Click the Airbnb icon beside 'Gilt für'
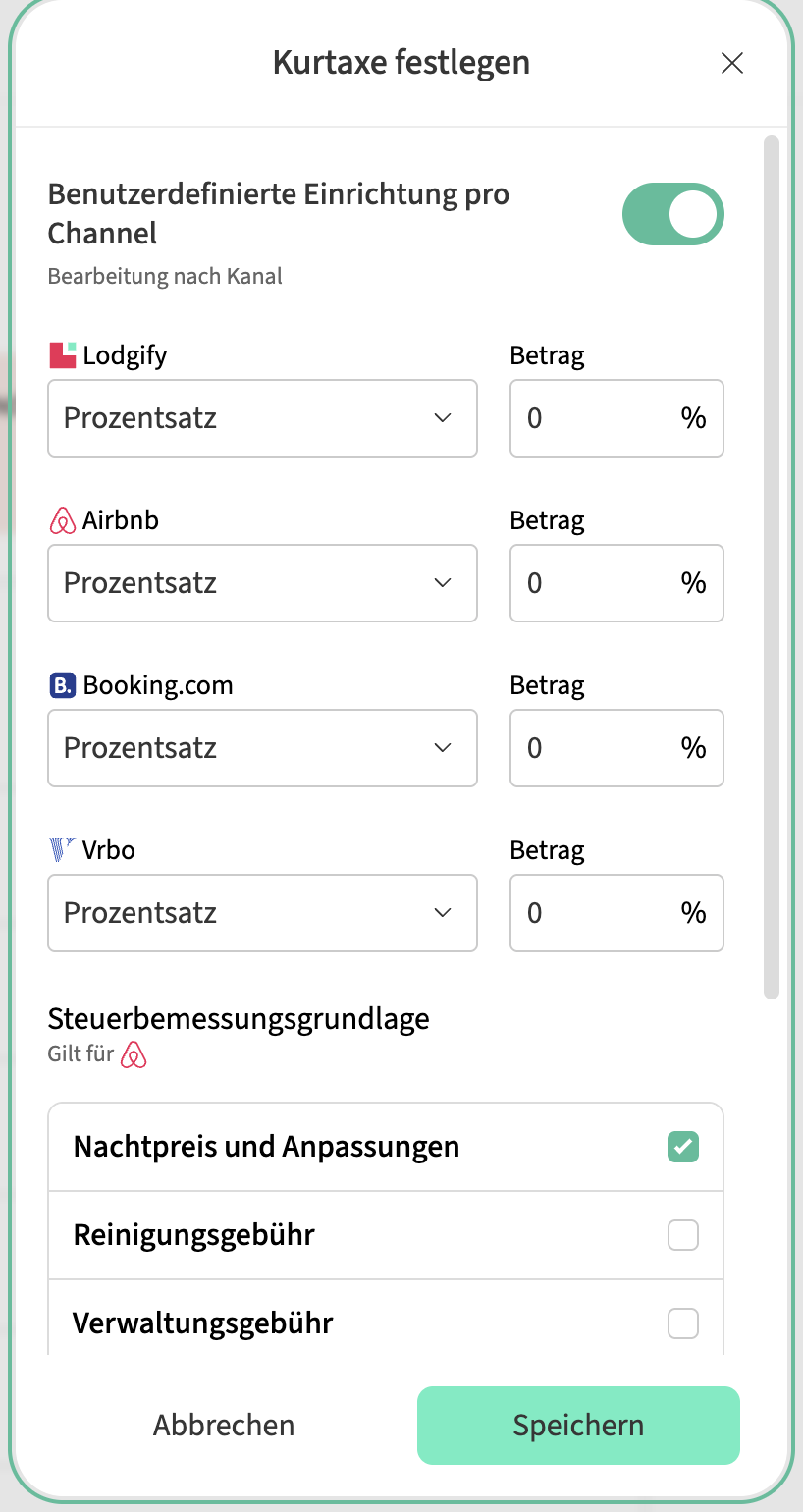 [x=134, y=1056]
